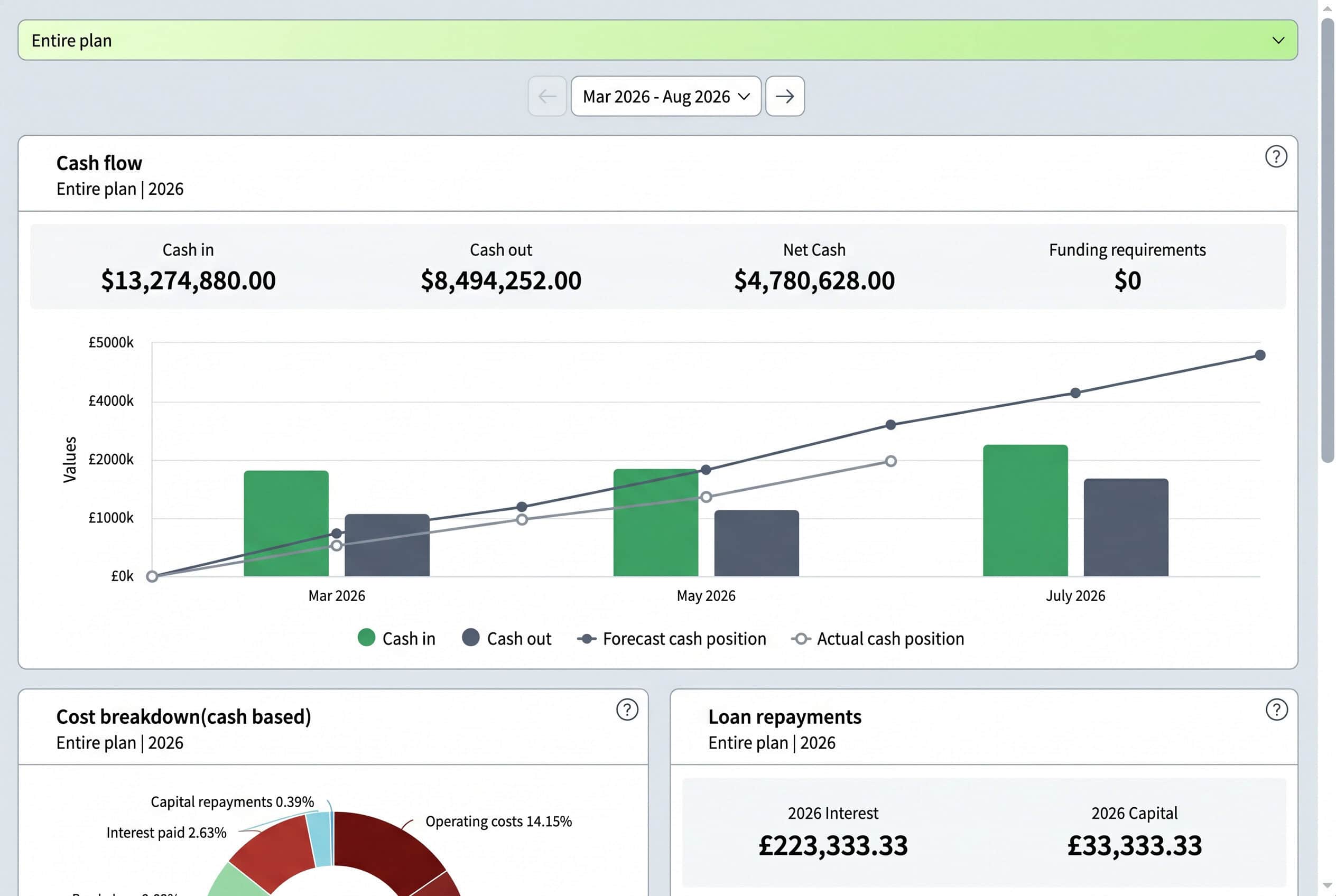1336x896 pixels.
Task: Go to next date range arrow
Action: tap(785, 96)
